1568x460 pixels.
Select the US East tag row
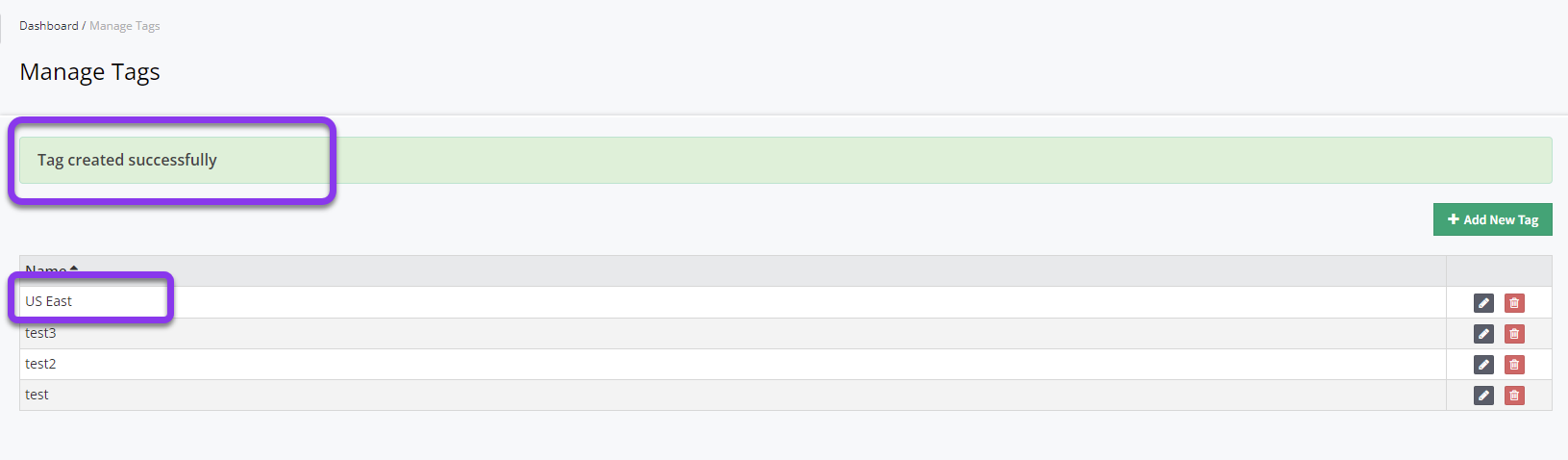[733, 302]
